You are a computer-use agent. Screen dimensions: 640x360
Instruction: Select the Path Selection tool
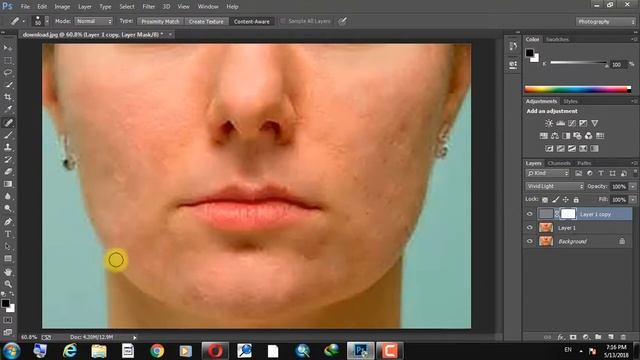pos(8,246)
